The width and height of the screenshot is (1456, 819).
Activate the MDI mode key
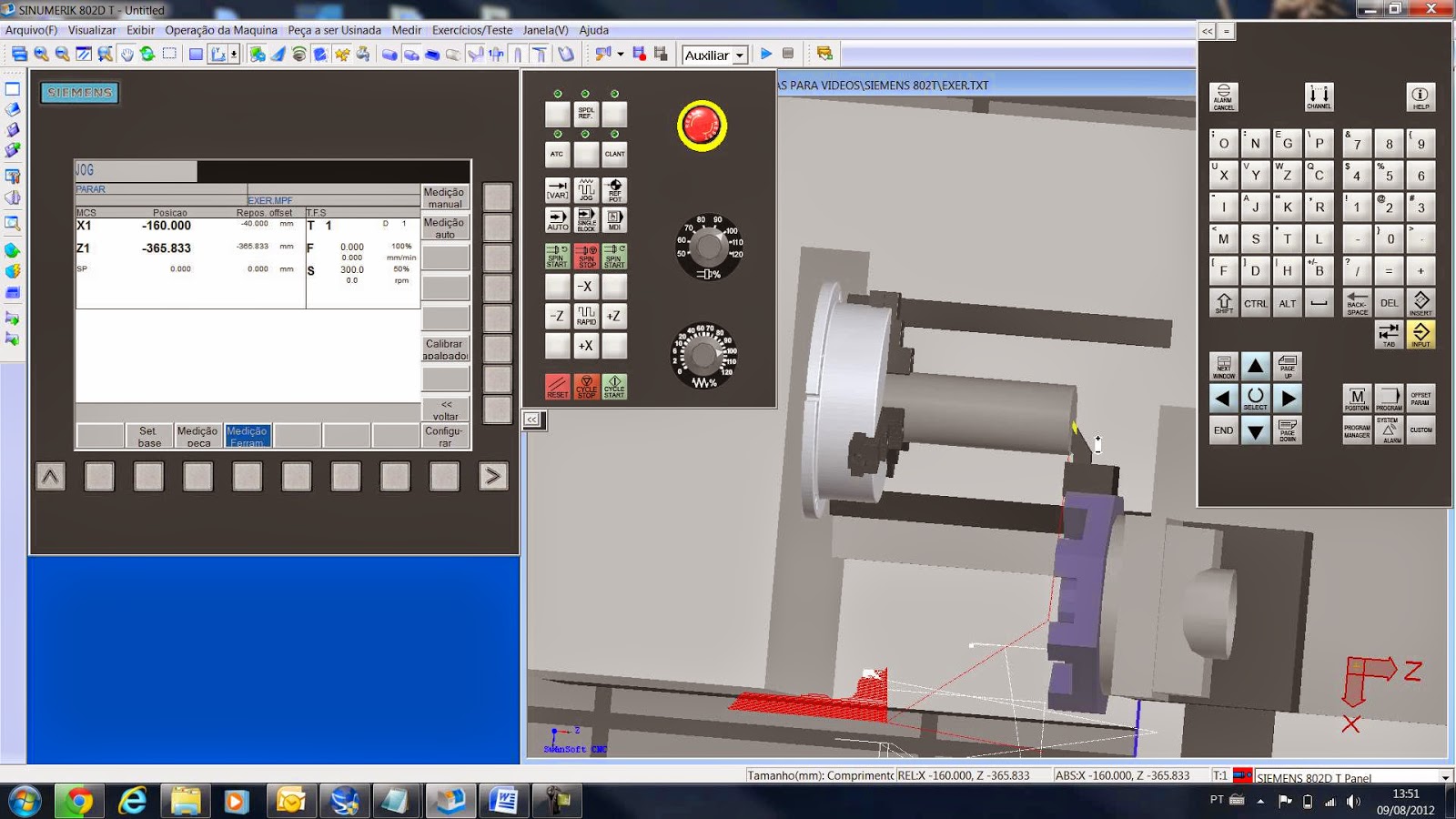pos(614,219)
